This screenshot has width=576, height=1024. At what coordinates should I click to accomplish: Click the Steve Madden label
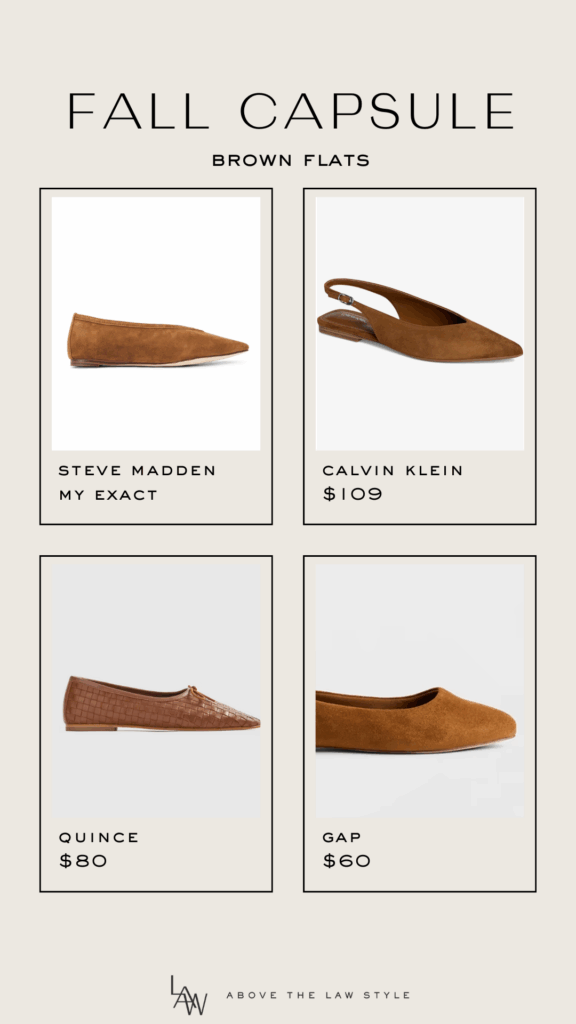(137, 470)
